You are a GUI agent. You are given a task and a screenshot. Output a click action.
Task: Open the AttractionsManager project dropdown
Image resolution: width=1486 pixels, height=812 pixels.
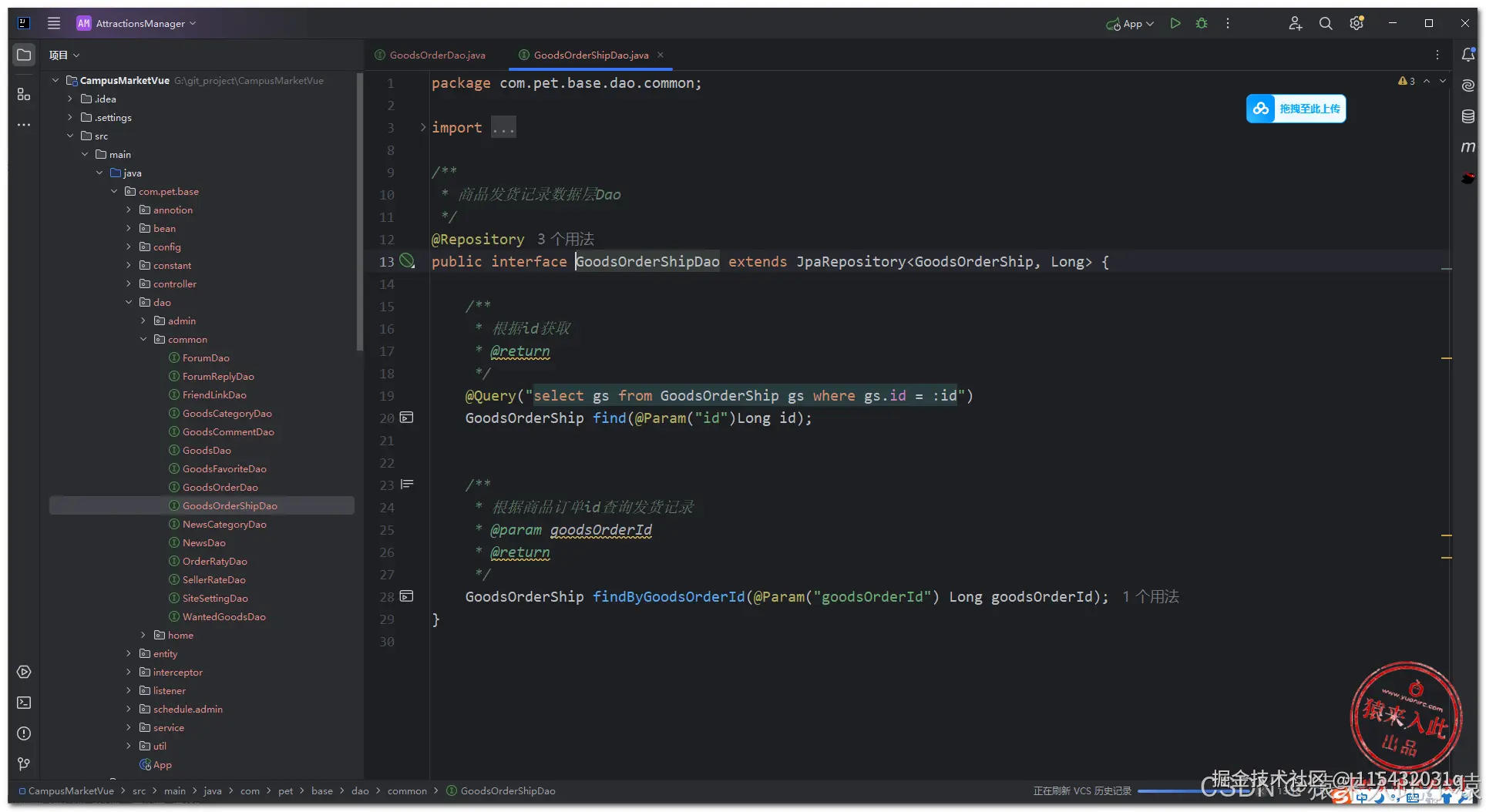[x=136, y=23]
